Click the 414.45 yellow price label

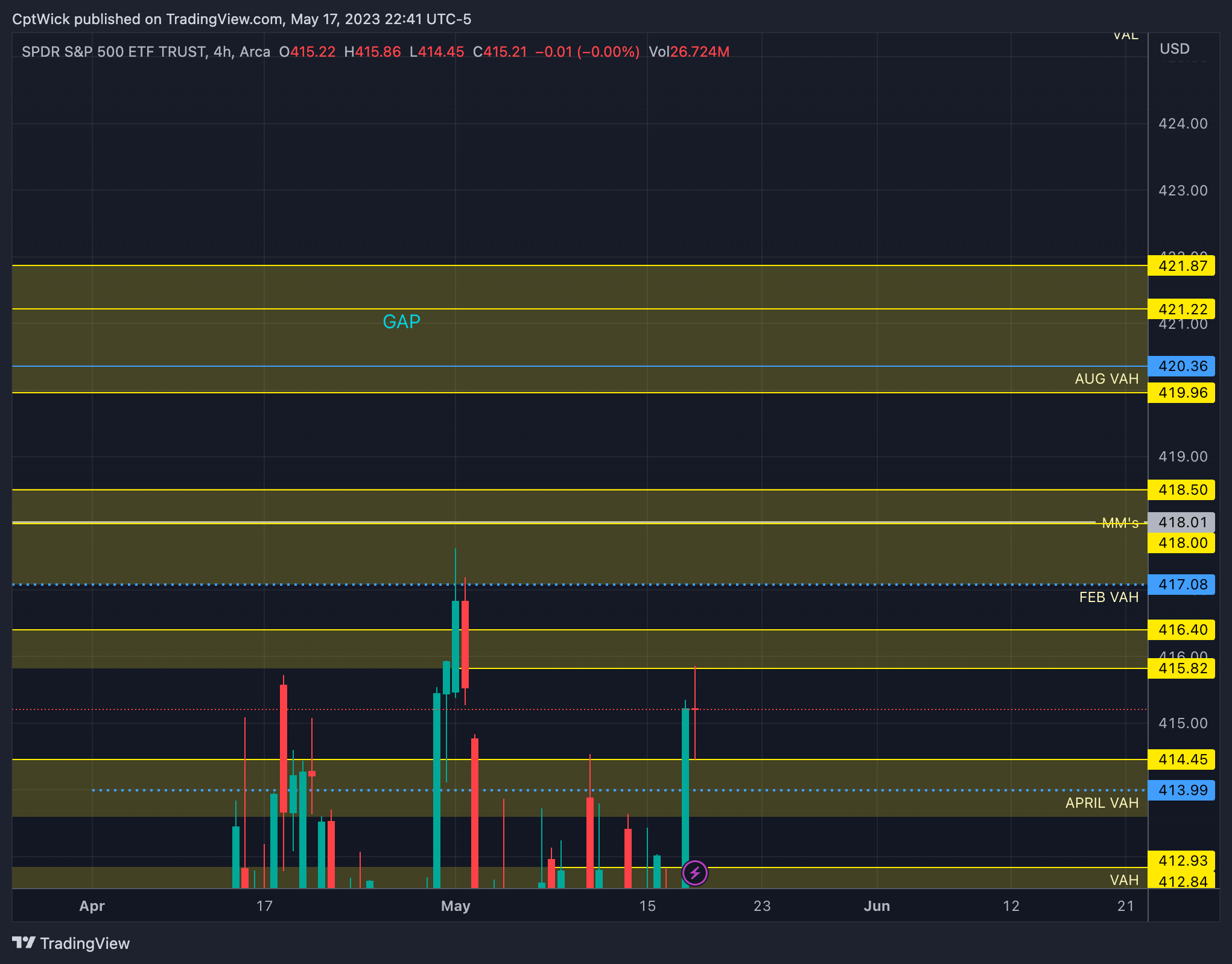(1181, 759)
